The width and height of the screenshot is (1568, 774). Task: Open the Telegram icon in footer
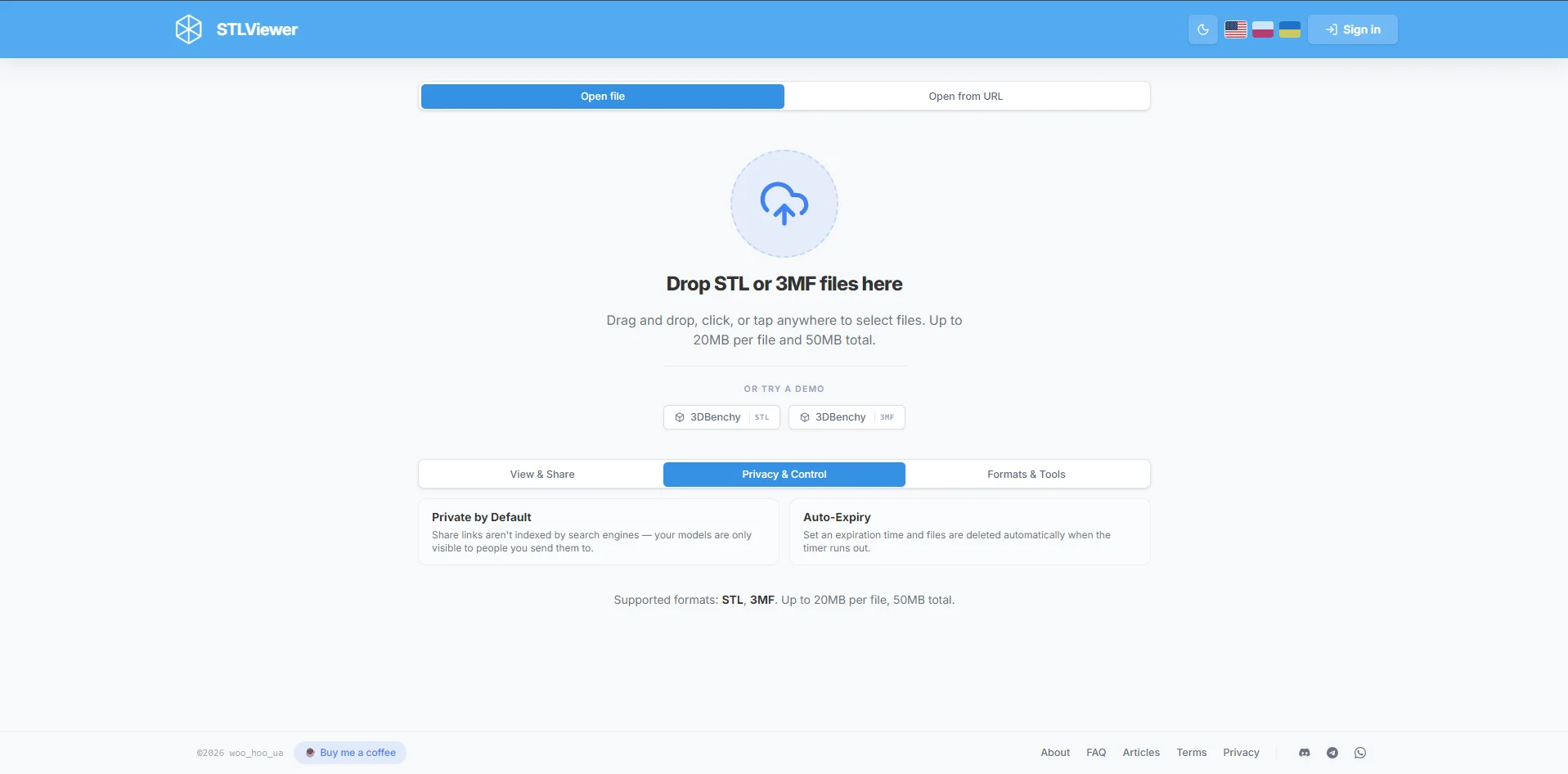coord(1332,753)
